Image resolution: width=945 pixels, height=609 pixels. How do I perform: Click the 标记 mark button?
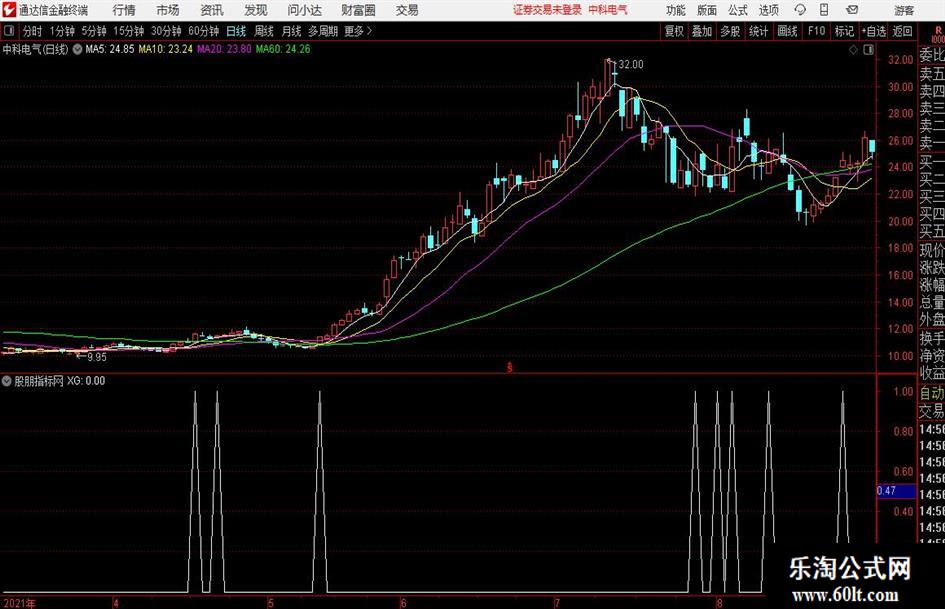(844, 31)
